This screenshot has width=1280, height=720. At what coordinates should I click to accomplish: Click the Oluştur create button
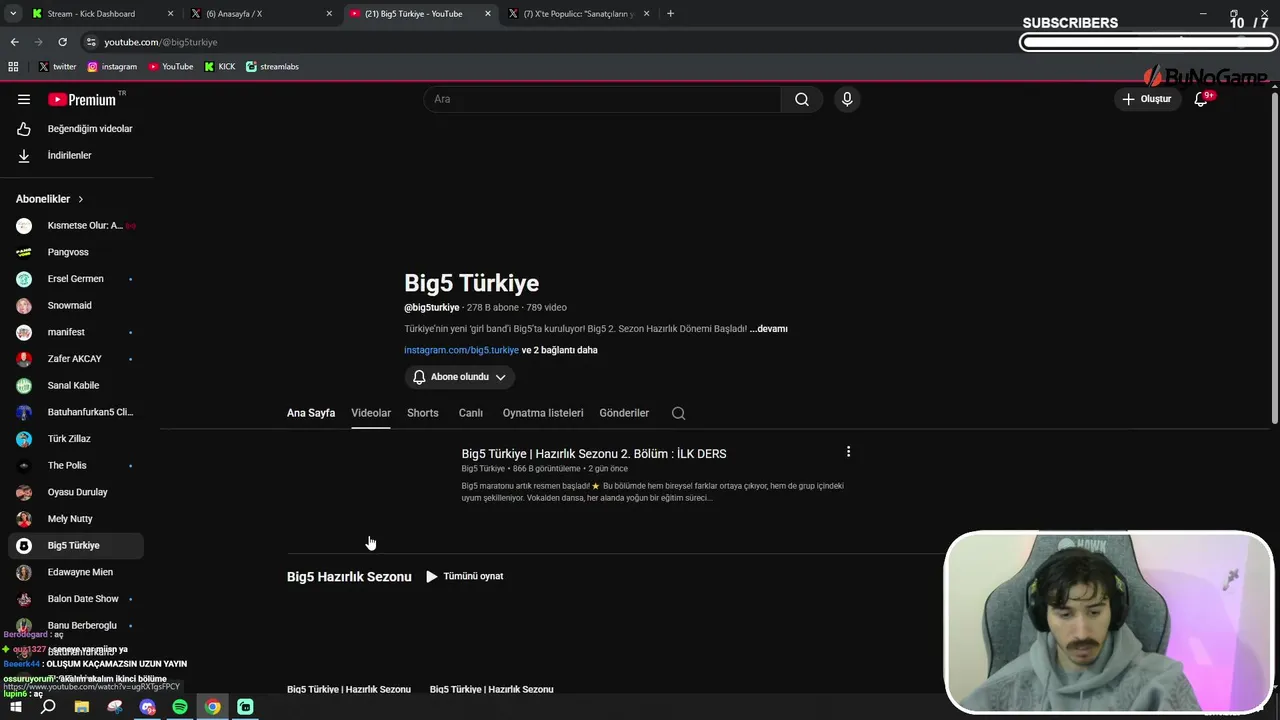(1147, 99)
